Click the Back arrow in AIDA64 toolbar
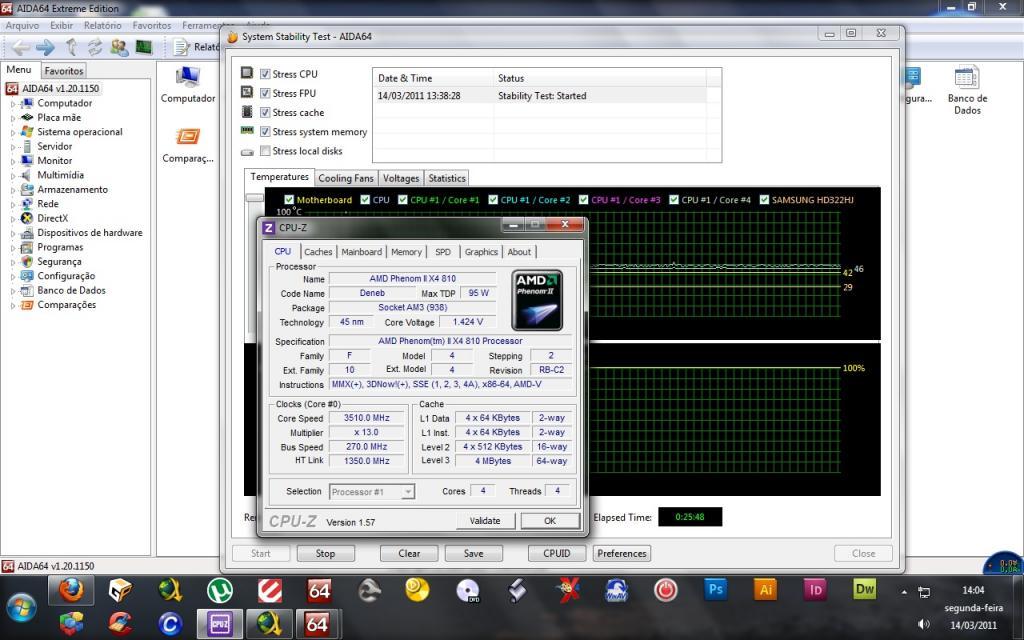Image resolution: width=1024 pixels, height=640 pixels. (20, 47)
